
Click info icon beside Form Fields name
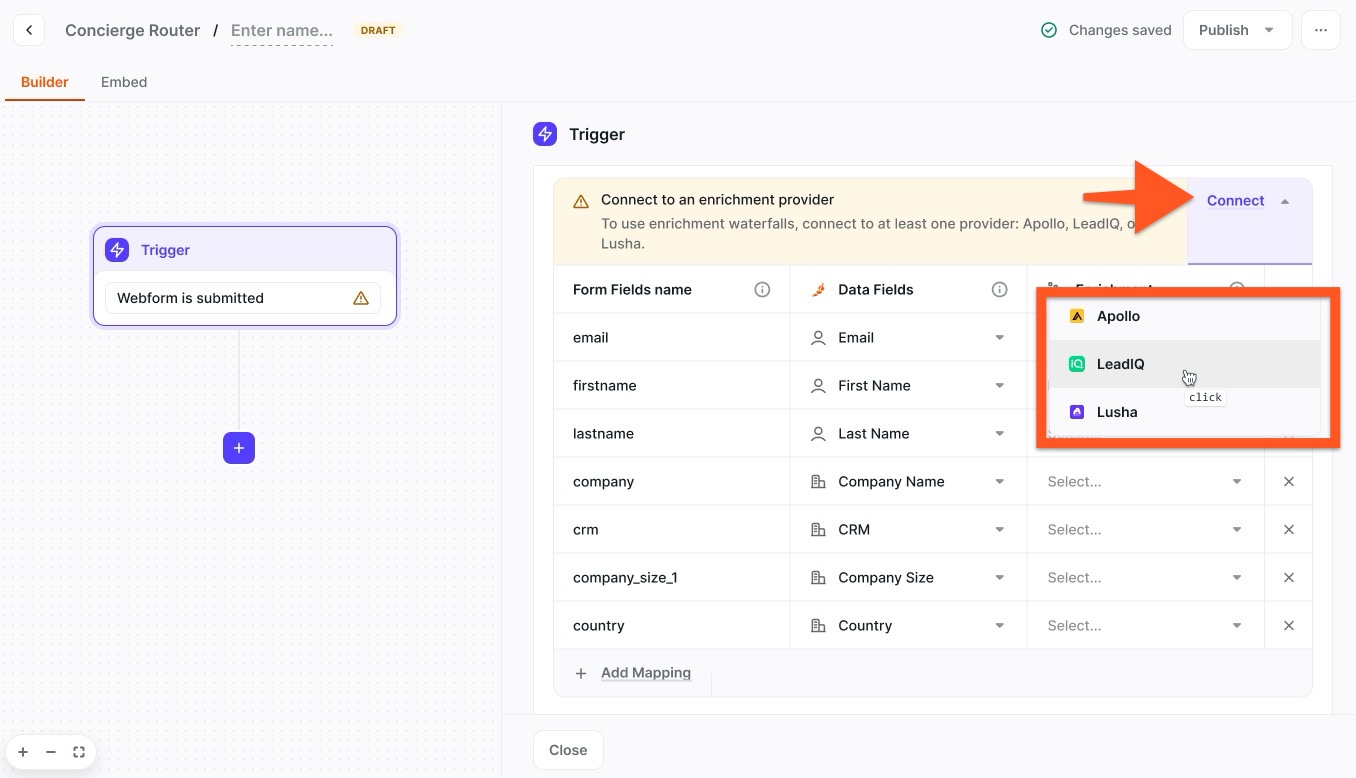tap(762, 290)
